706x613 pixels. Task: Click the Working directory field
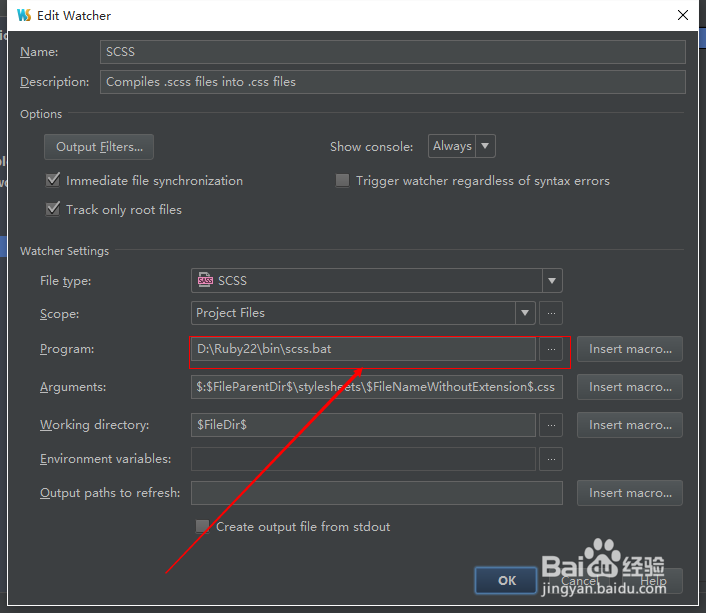click(x=363, y=425)
